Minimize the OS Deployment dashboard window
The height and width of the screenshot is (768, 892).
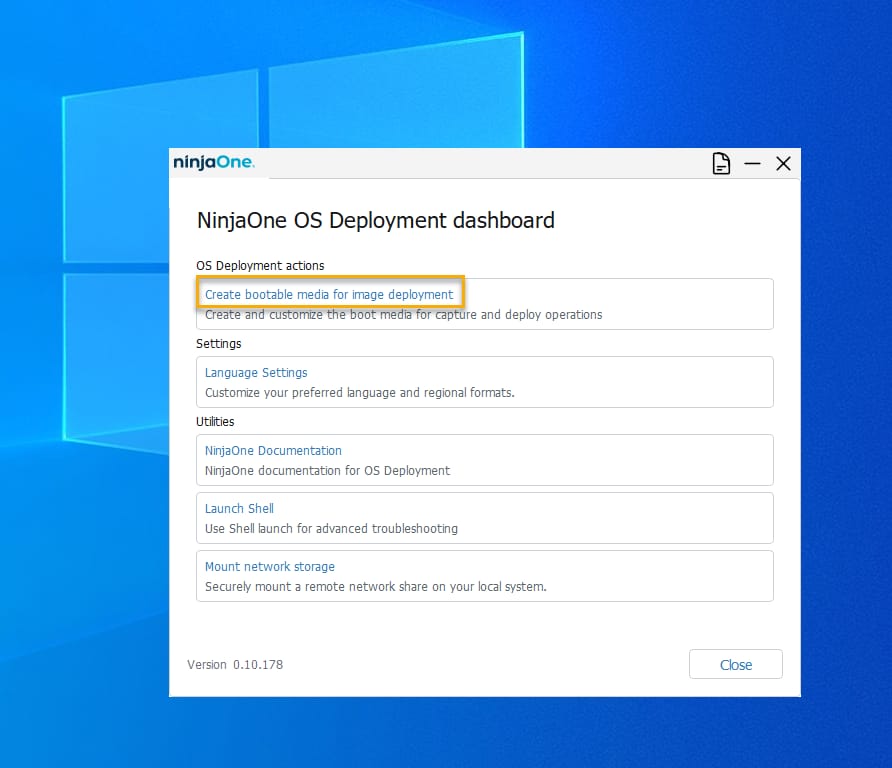pos(752,163)
